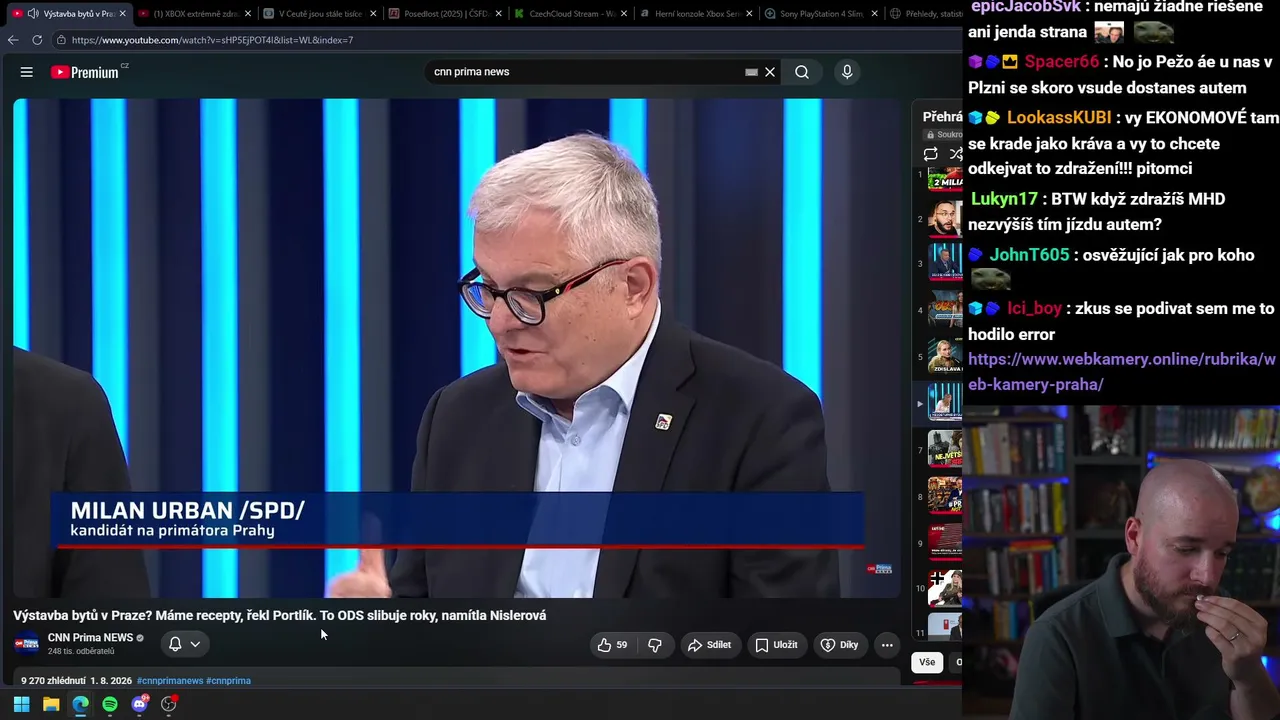Image resolution: width=1280 pixels, height=720 pixels.
Task: Send thanks with the 'Díky' button
Action: (839, 645)
